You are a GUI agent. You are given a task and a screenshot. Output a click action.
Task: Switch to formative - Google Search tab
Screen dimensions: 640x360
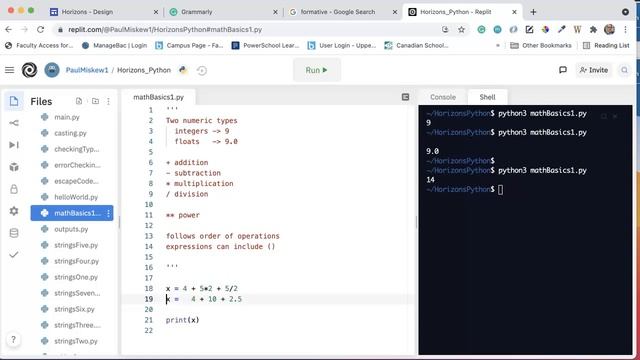[343, 12]
